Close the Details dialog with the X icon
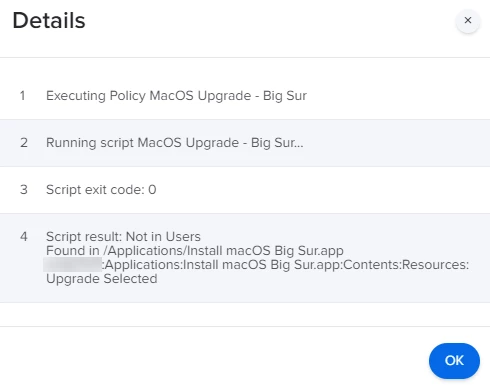Screen dimensions: 490x388 tap(468, 20)
